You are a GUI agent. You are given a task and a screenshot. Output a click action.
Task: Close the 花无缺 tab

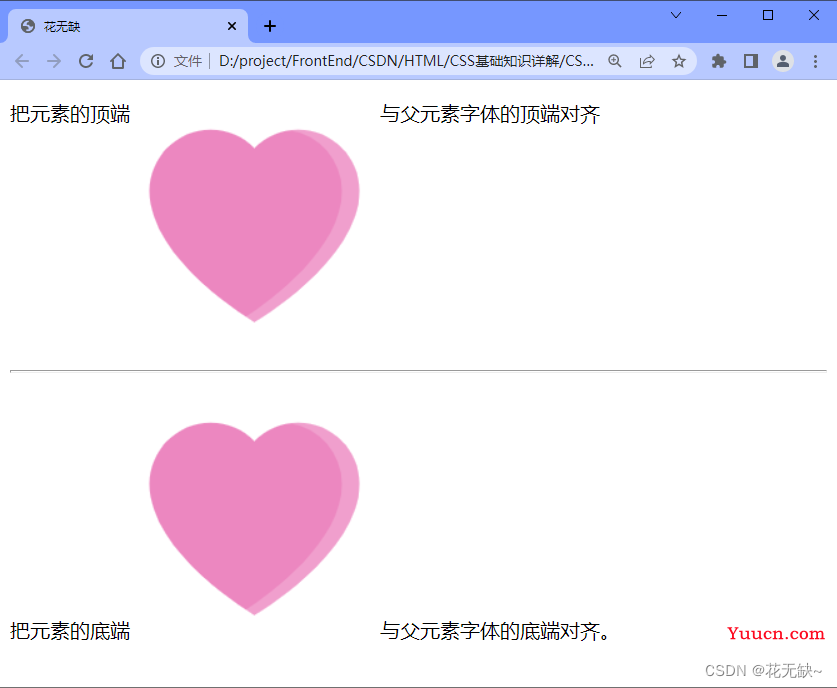232,26
